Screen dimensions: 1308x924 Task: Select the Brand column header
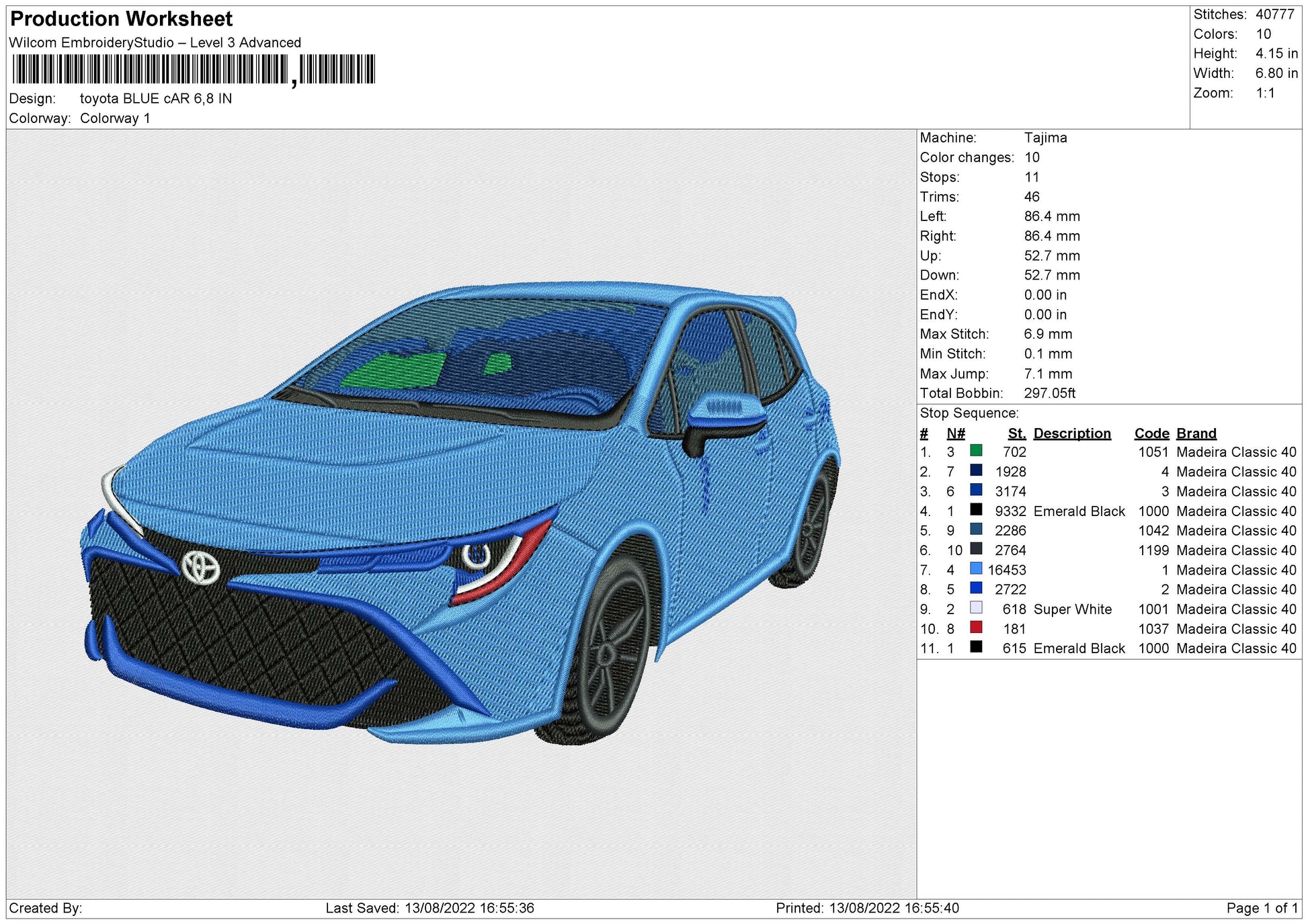click(x=1195, y=433)
